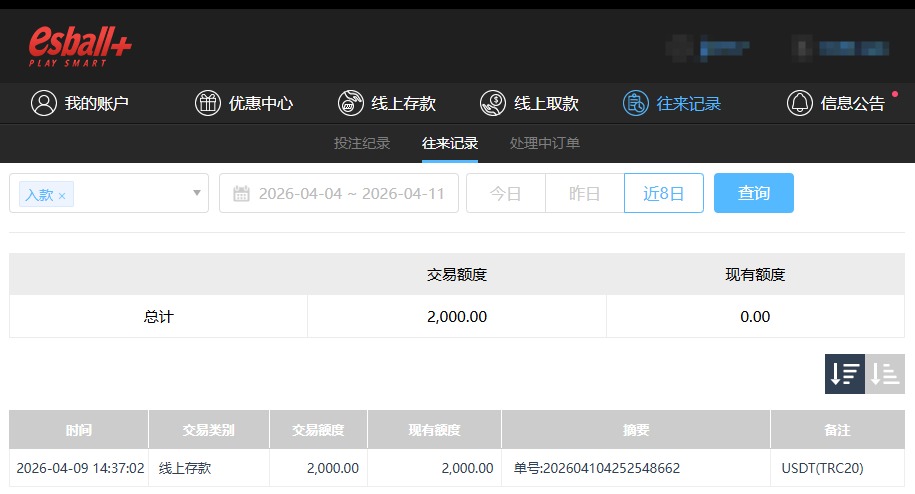This screenshot has height=494, width=915.
Task: Click the esball+ logo
Action: [x=80, y=46]
